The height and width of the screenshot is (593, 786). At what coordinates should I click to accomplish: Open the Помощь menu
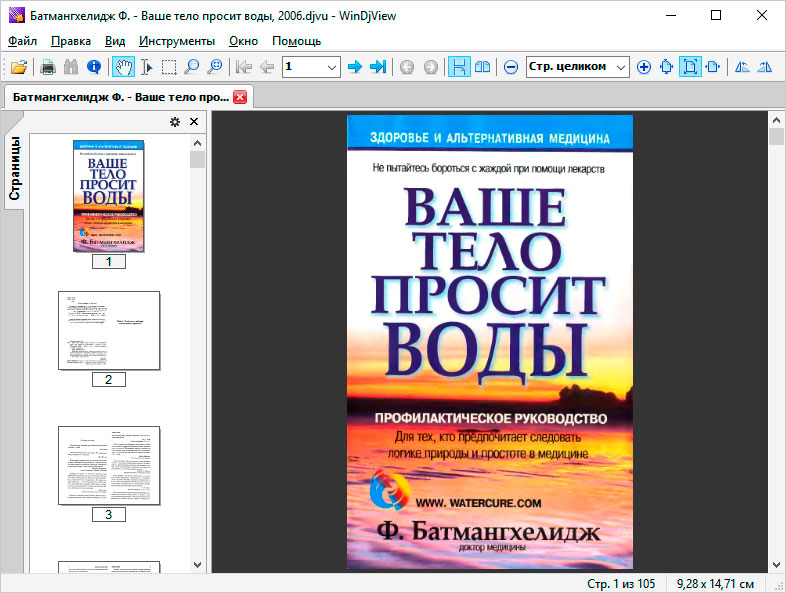pyautogui.click(x=296, y=41)
